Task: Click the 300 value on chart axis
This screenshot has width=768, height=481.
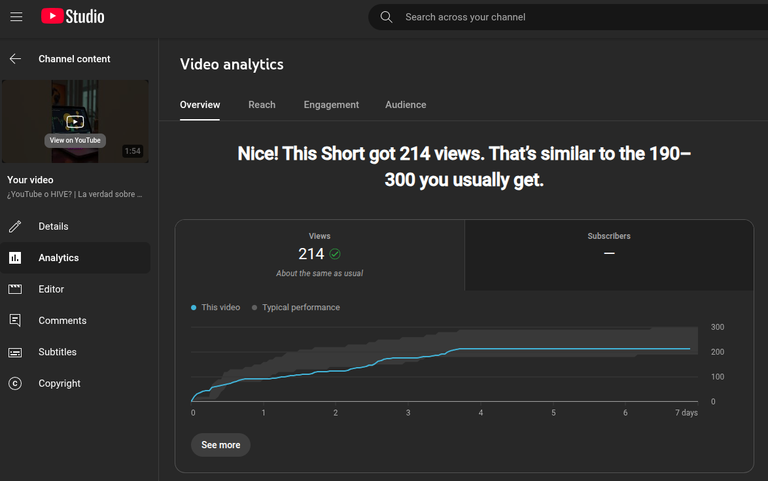Action: [x=718, y=327]
